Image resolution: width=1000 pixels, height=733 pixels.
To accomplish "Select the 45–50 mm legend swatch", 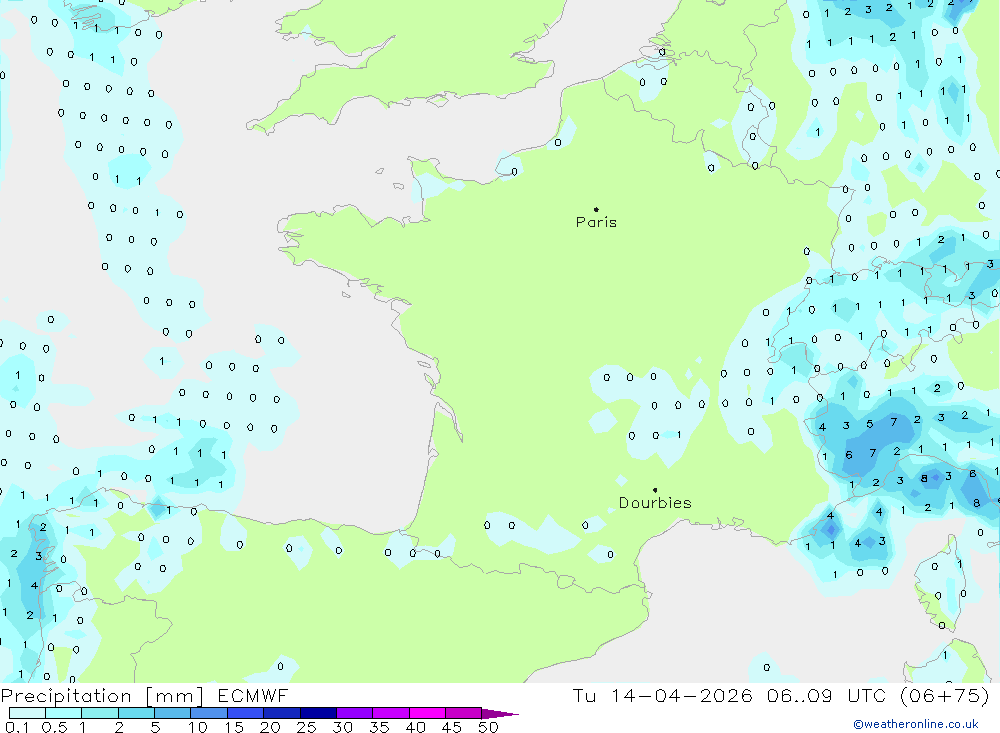I will tap(464, 713).
